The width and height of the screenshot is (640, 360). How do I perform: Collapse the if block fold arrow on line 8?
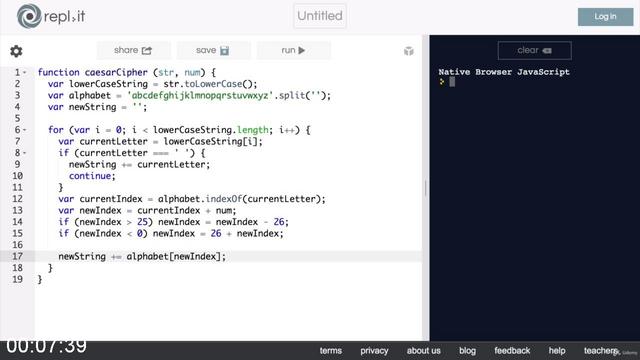(24, 153)
